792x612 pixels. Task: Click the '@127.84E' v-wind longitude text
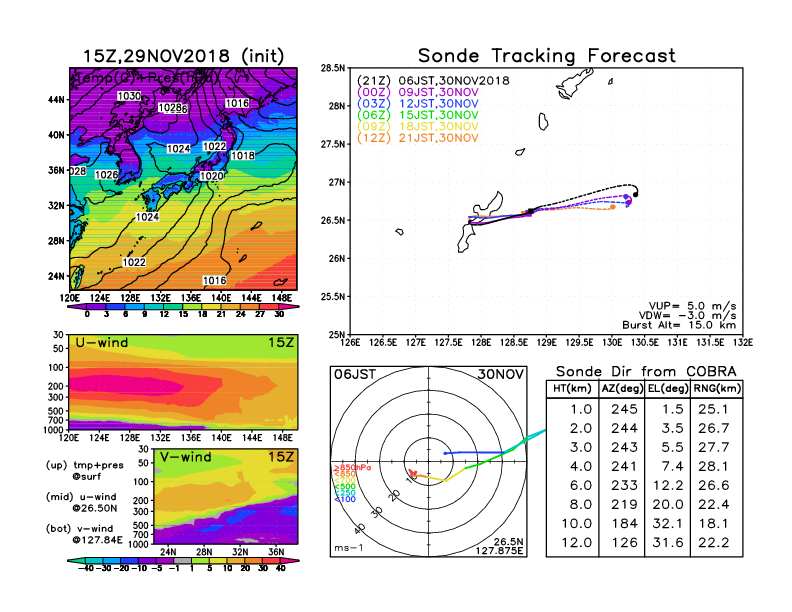(x=97, y=540)
